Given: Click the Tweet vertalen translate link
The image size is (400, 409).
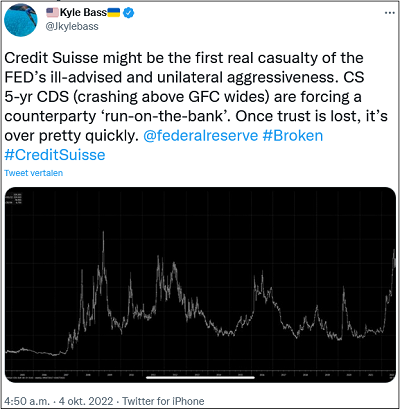Looking at the screenshot, I should click(33, 173).
